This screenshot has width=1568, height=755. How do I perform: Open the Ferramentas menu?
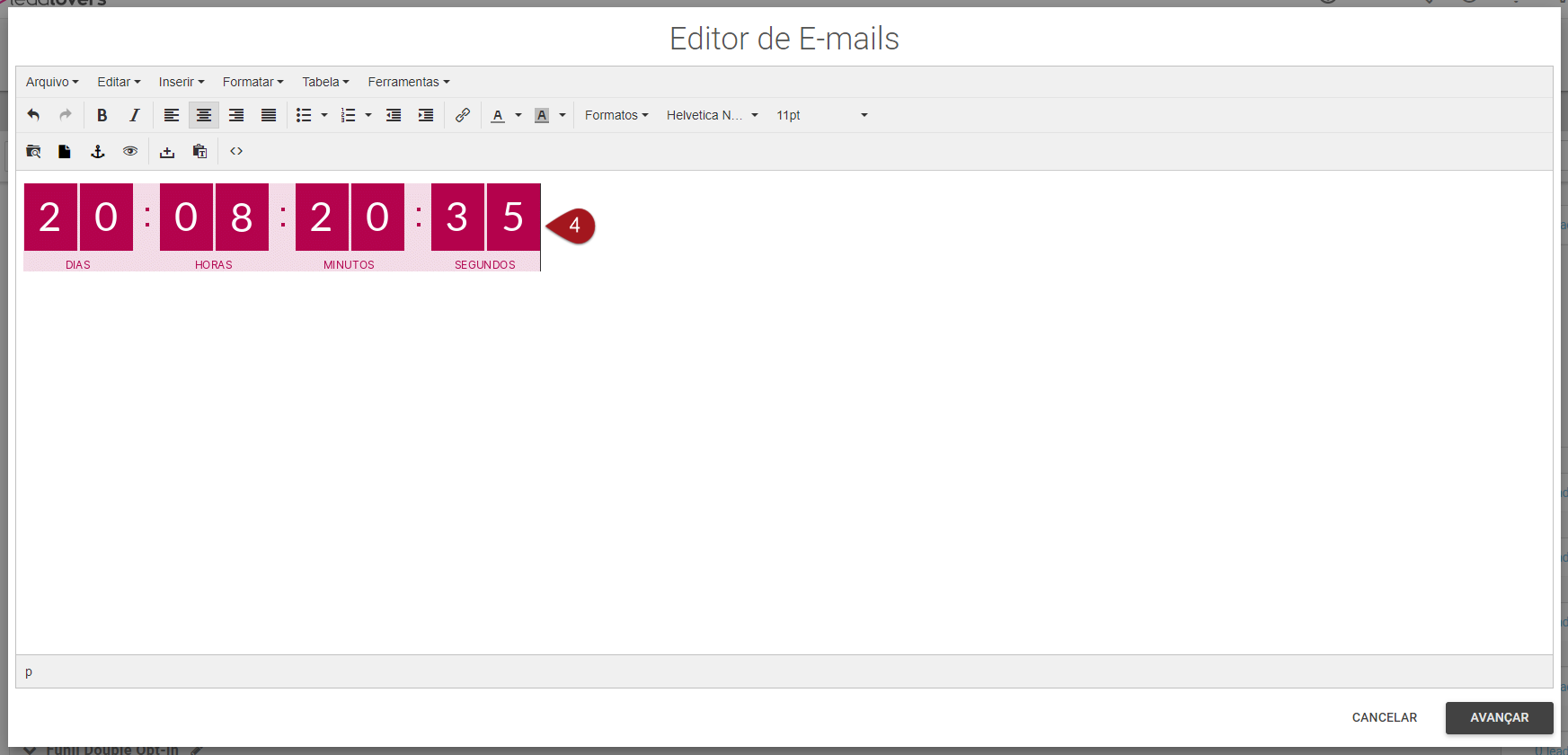[x=408, y=82]
